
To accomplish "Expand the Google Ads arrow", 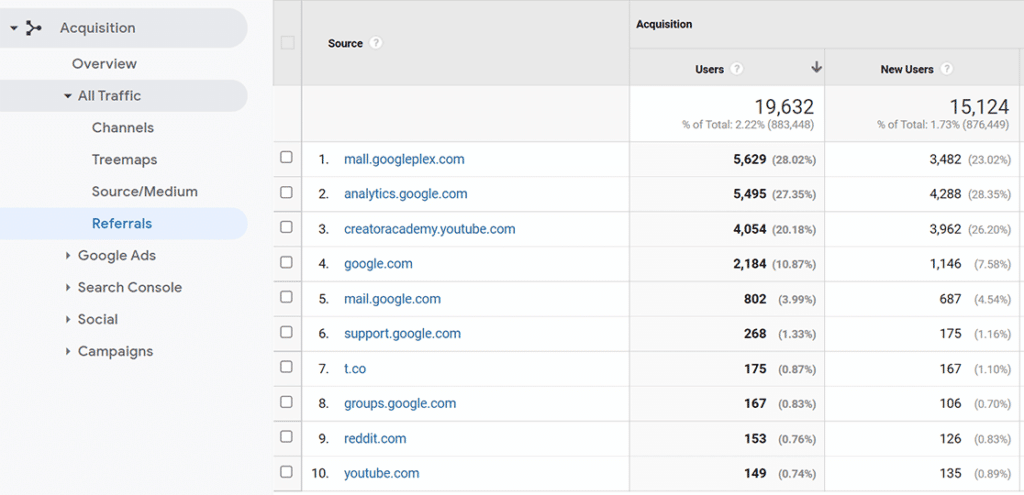I will 68,255.
